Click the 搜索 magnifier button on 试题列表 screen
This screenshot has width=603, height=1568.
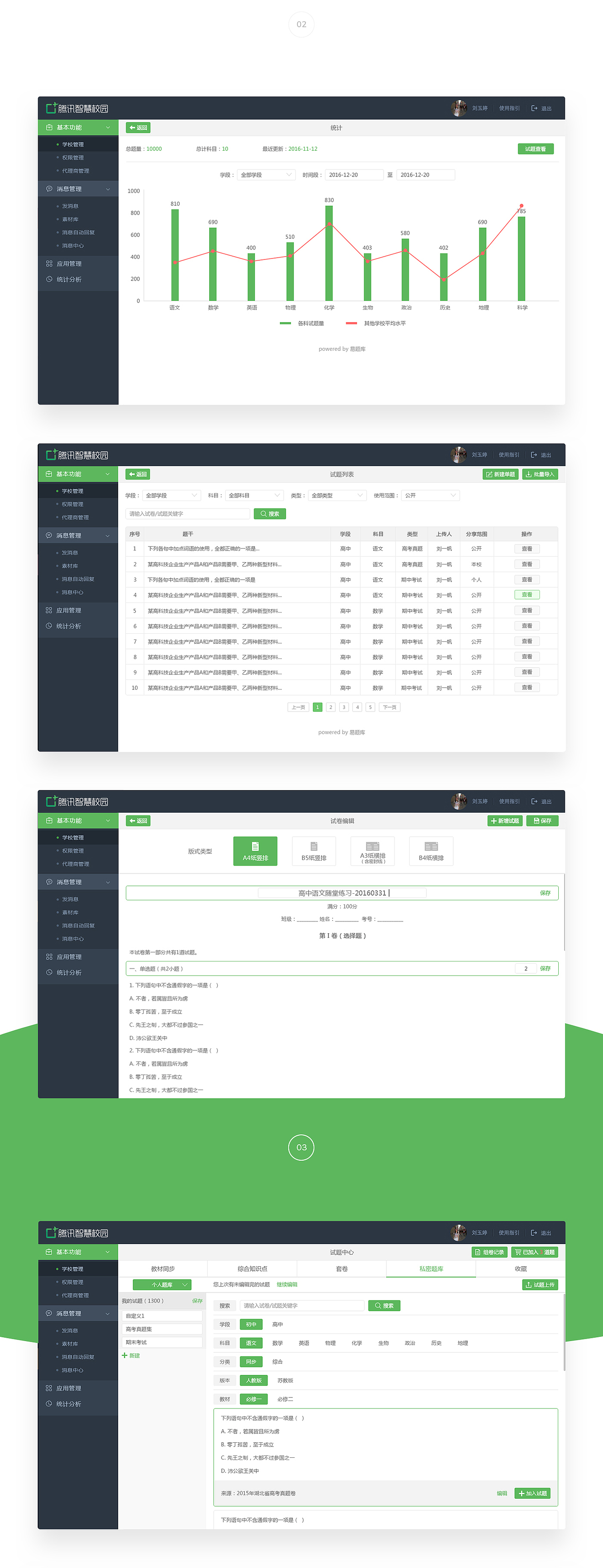tap(270, 514)
